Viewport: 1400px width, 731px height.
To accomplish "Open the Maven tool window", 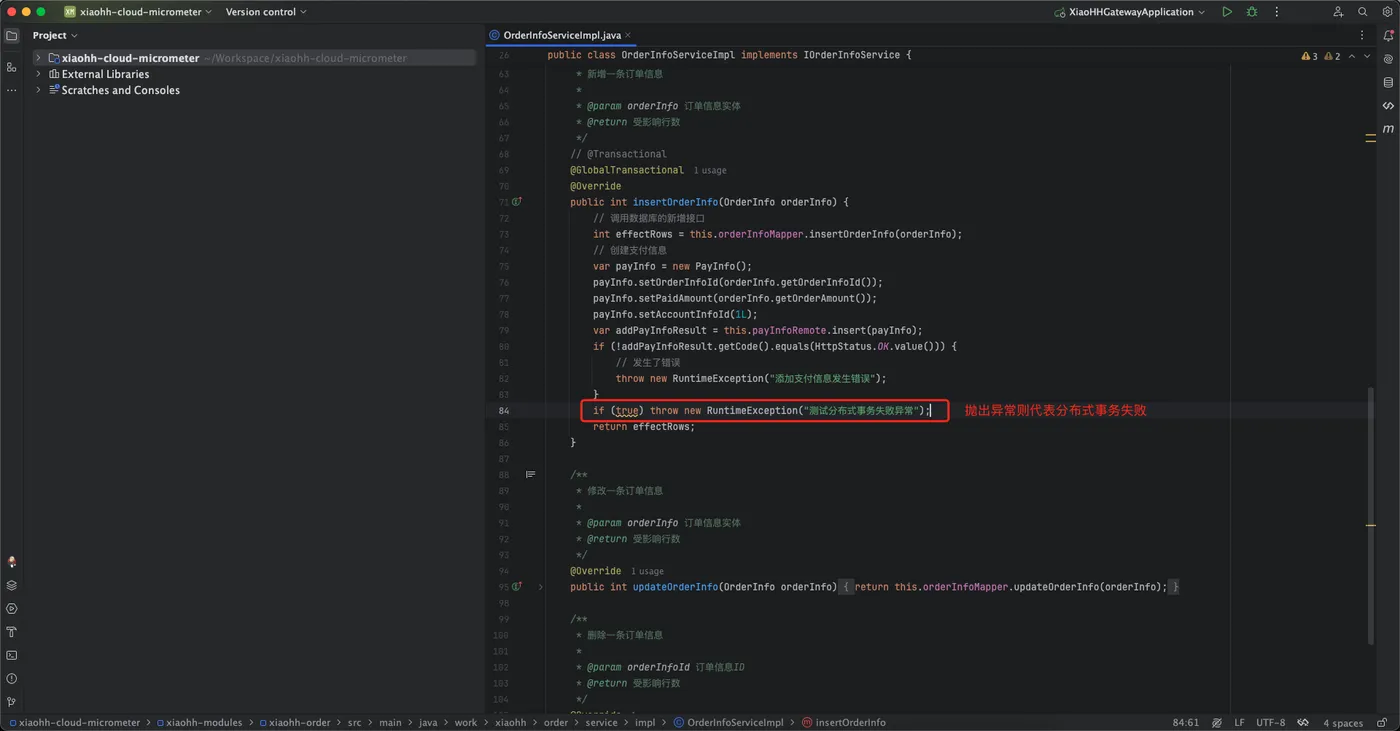I will [1388, 128].
